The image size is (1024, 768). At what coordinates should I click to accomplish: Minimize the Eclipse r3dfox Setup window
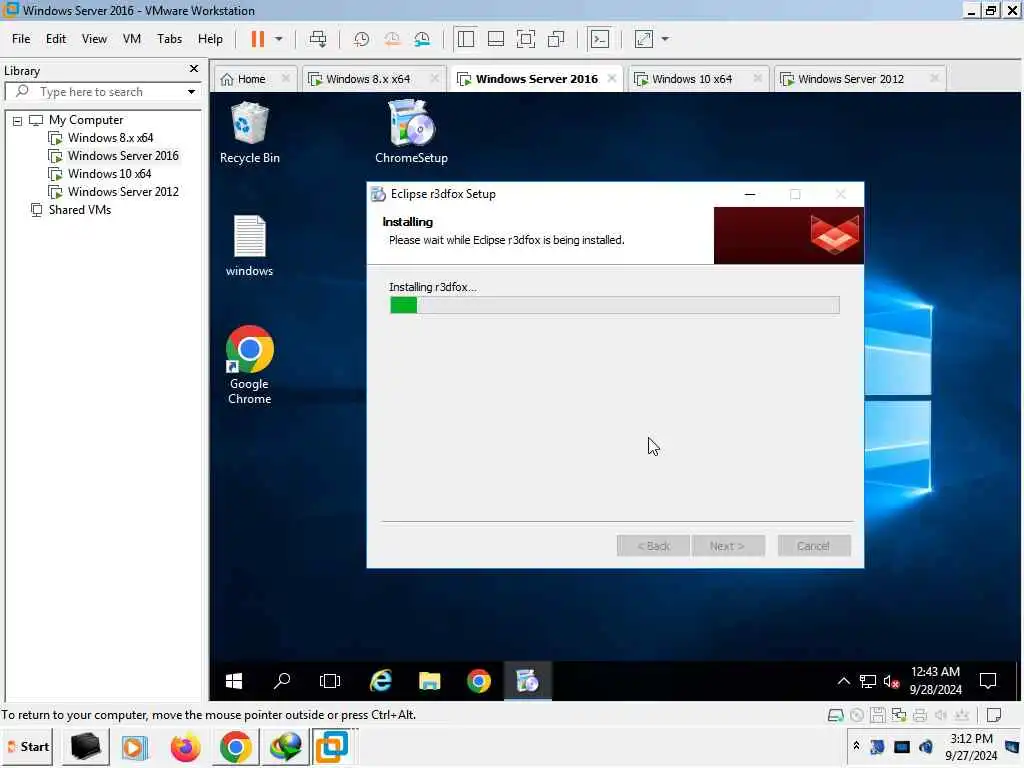point(750,194)
